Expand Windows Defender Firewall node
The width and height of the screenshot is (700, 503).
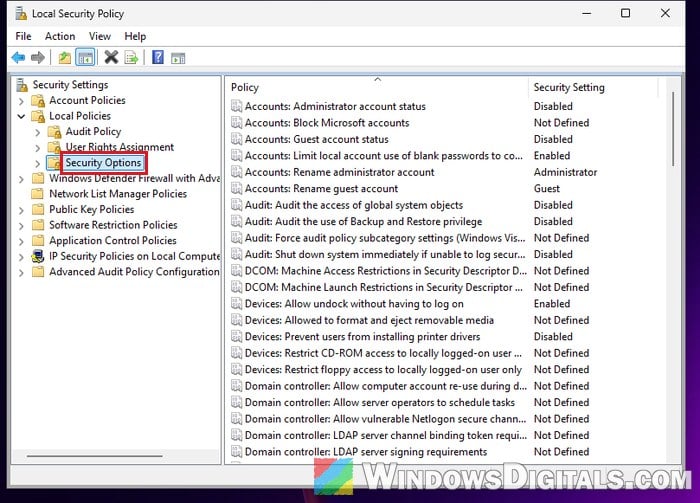[21, 179]
